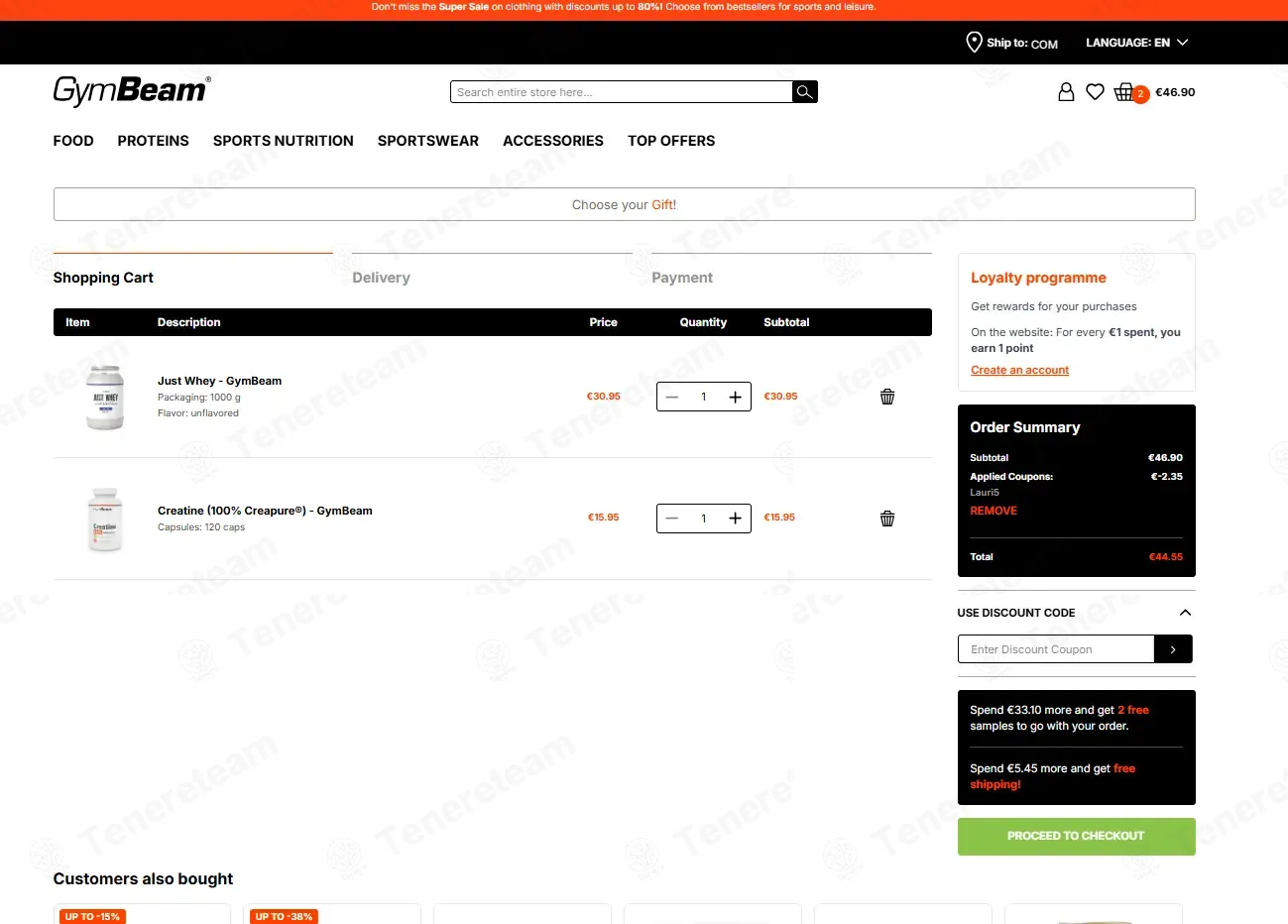This screenshot has width=1288, height=924.
Task: Open the FOOD menu
Action: pyautogui.click(x=73, y=141)
